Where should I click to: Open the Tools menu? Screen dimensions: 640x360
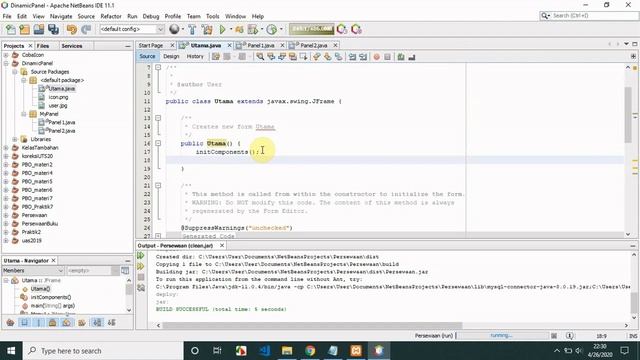pyautogui.click(x=213, y=16)
